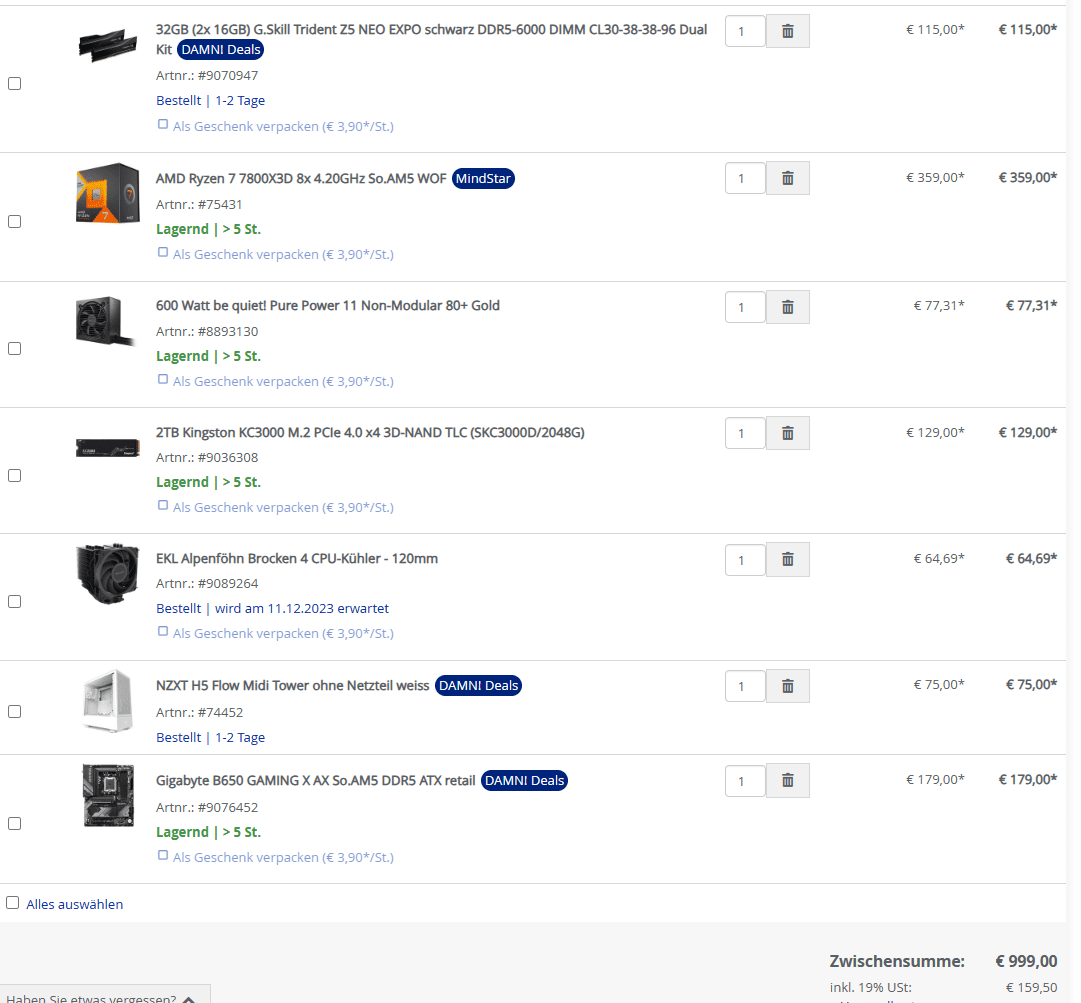Click quantity field for G.Skill Trident Z5 RAM
The width and height of the screenshot is (1081, 1003).
745,31
